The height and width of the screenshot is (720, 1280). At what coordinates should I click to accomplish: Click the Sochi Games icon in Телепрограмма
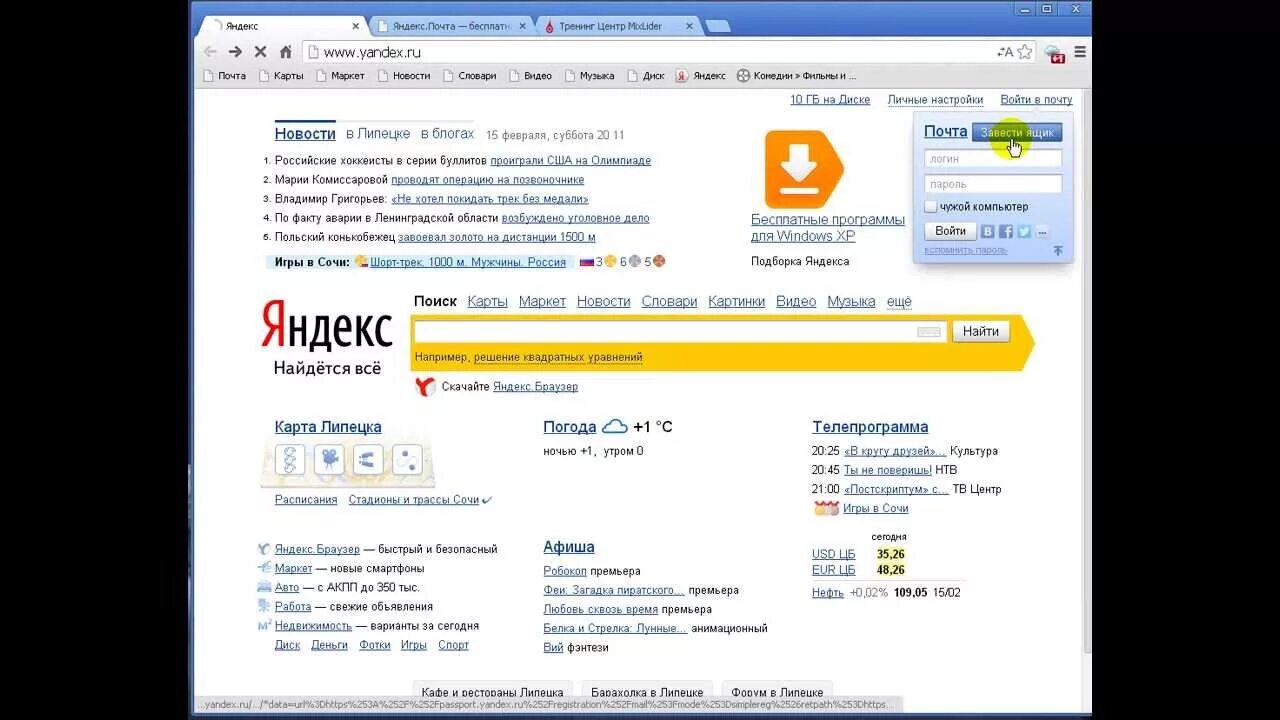point(826,508)
